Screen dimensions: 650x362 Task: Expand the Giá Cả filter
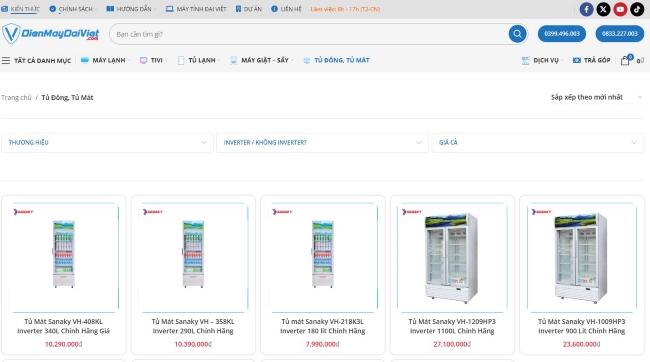[x=538, y=143]
